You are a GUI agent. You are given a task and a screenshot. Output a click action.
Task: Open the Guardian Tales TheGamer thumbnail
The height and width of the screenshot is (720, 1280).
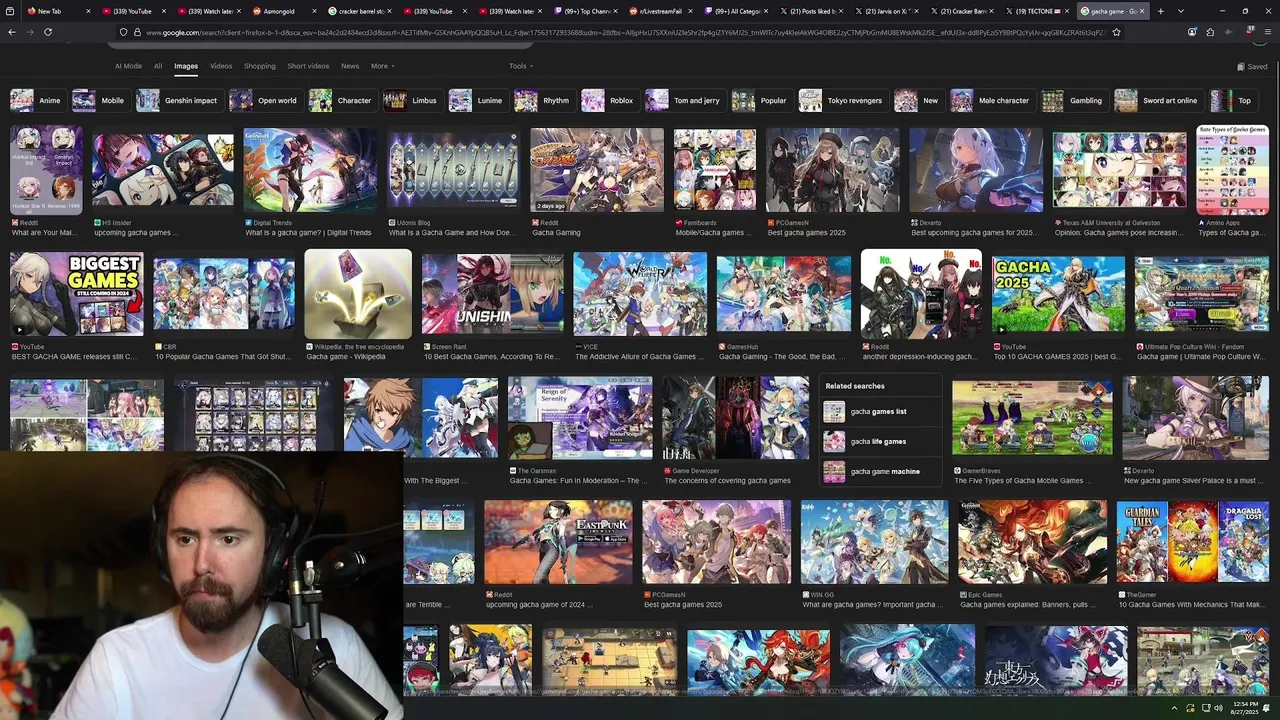1193,542
